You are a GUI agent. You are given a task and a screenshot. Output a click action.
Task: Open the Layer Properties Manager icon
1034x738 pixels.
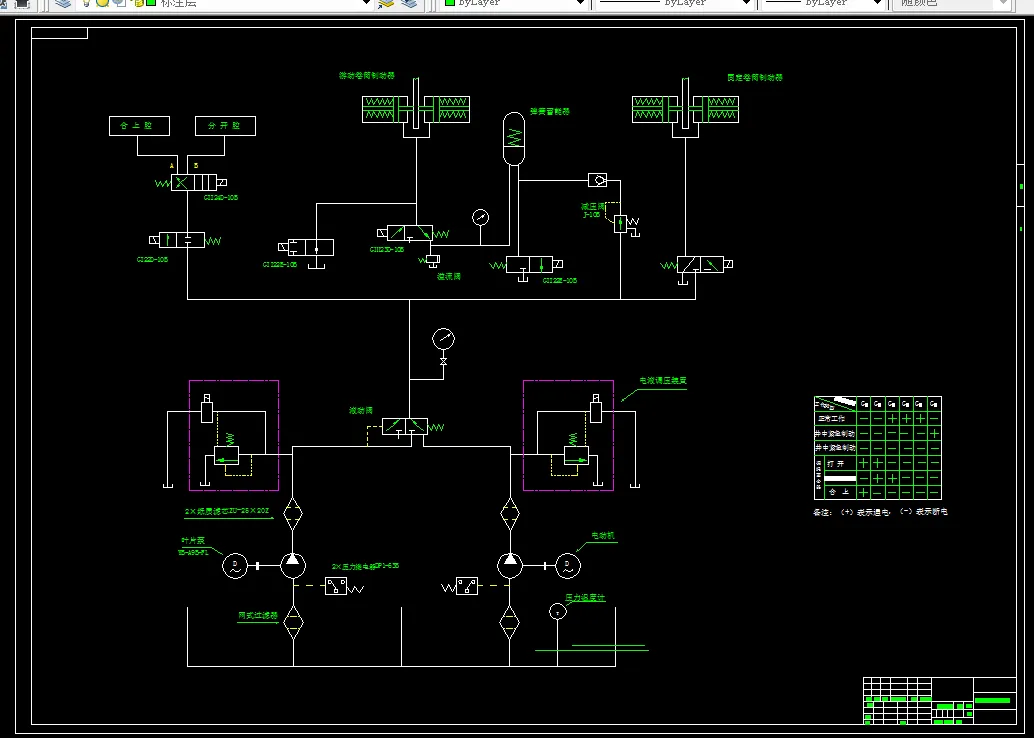point(63,3)
